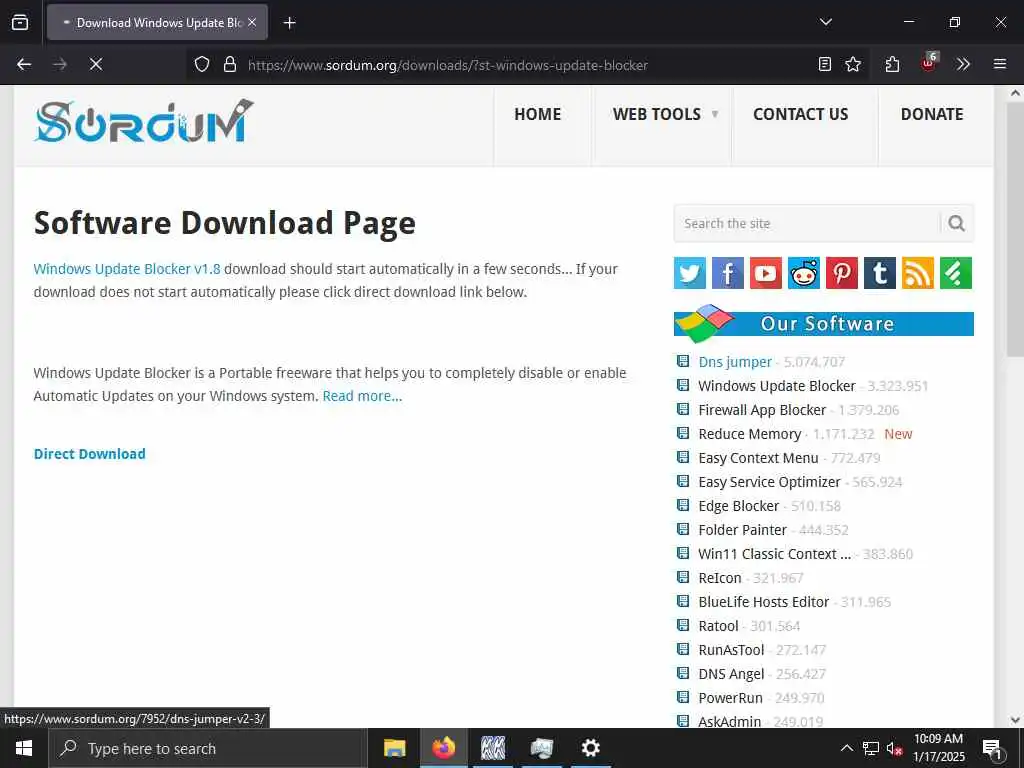
Task: Open Sordum Facebook page icon
Action: point(728,272)
